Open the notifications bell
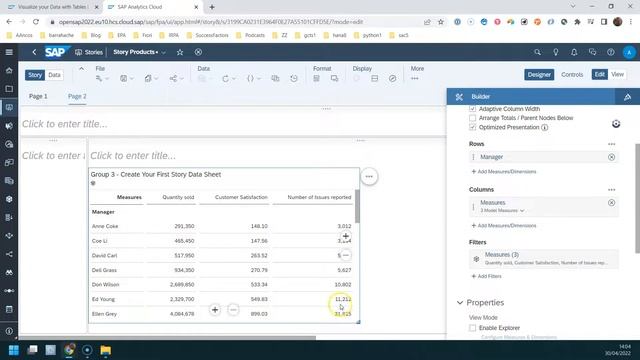This screenshot has height=360, width=640. click(574, 52)
